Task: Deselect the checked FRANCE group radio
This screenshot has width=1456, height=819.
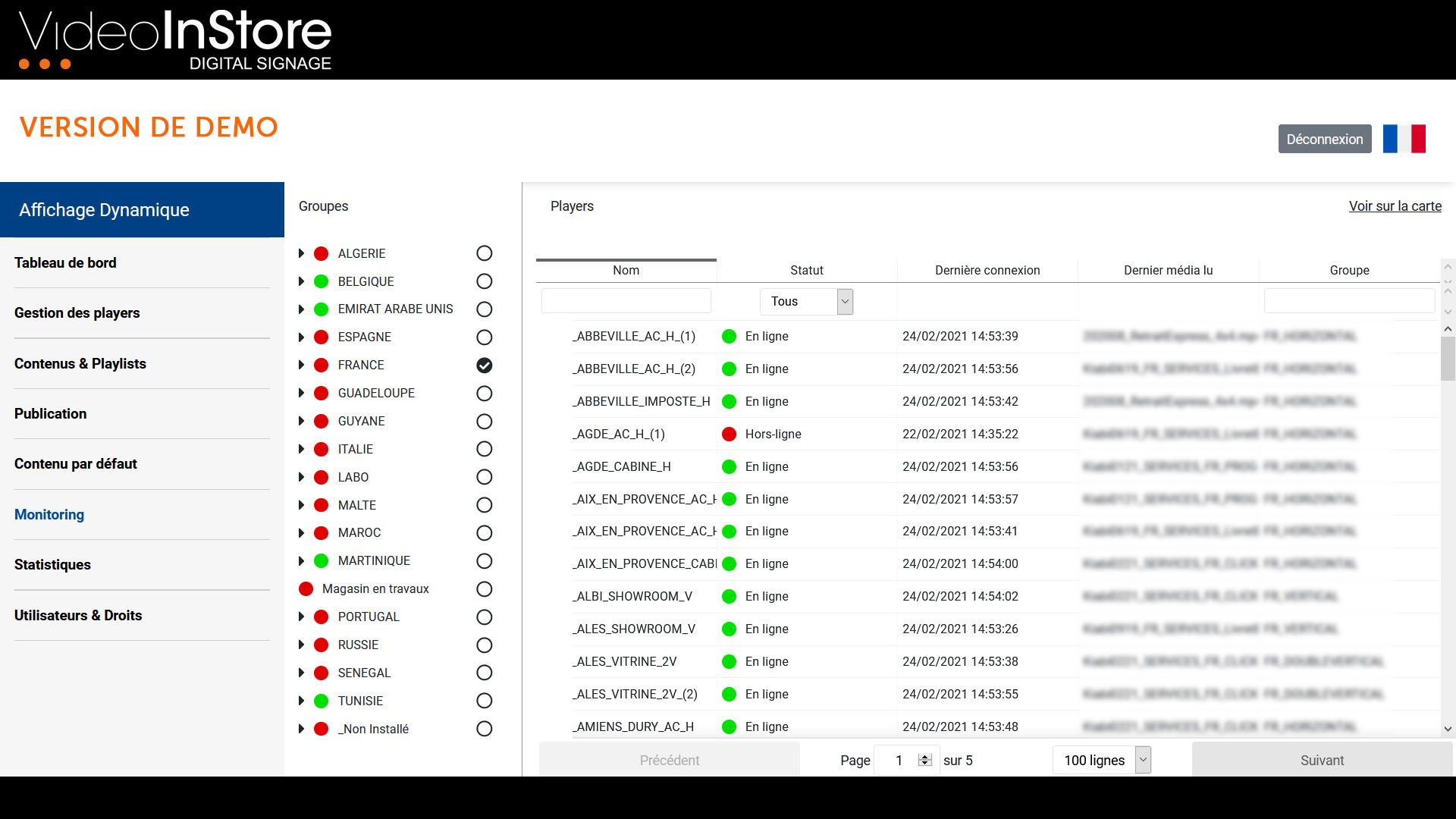Action: 484,366
